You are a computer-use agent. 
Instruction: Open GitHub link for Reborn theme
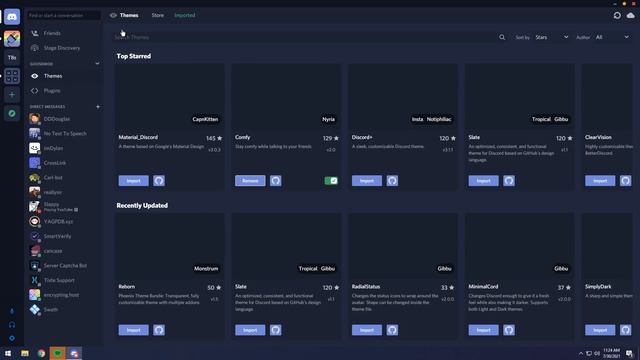(x=159, y=330)
